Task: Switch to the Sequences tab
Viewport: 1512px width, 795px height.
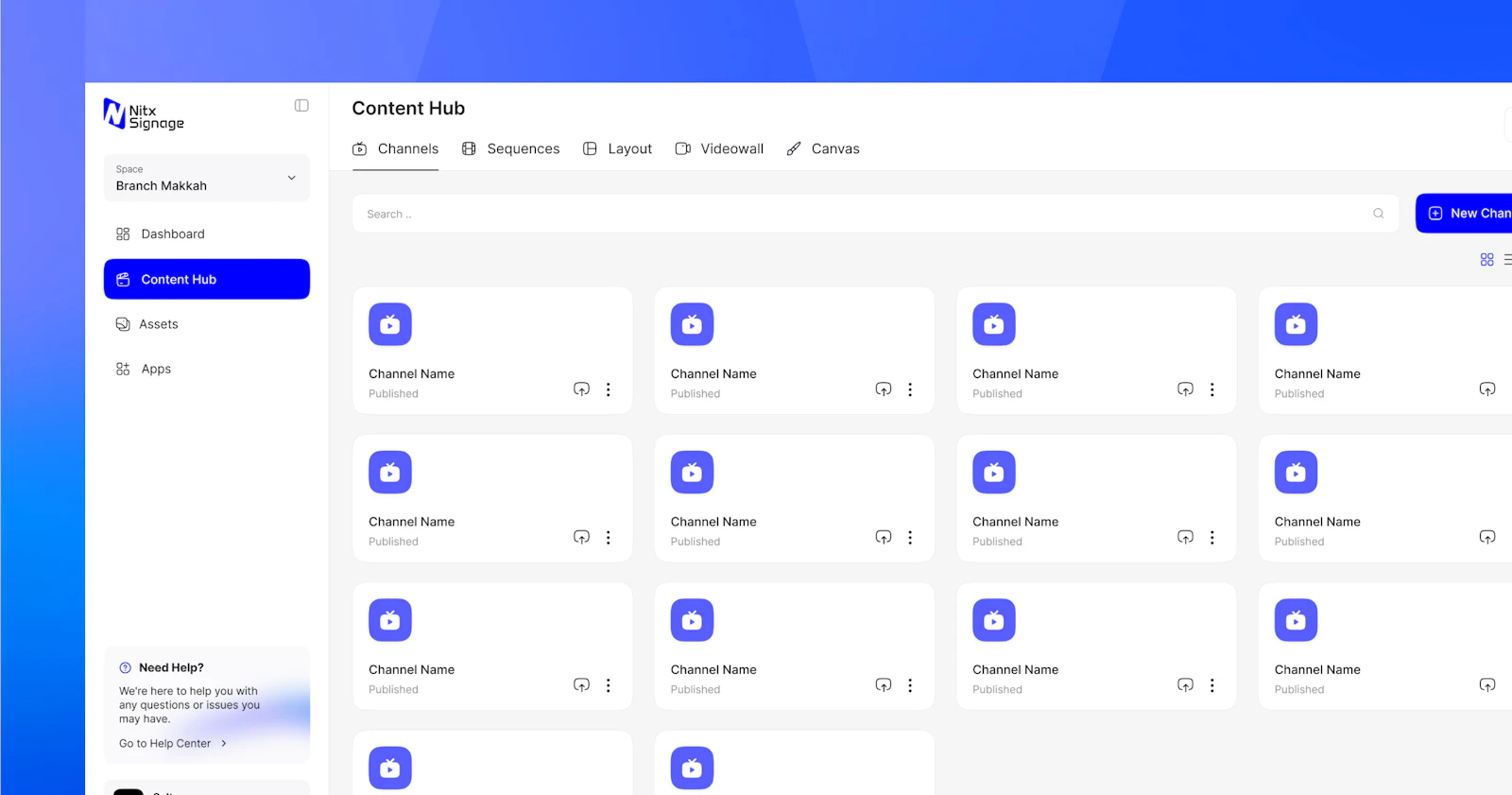Action: point(510,148)
